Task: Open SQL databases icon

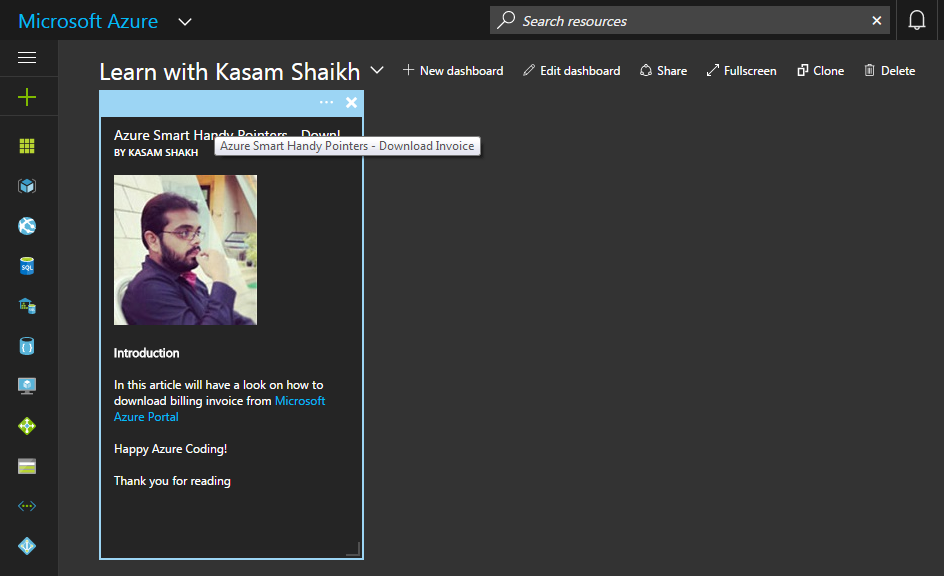Action: pos(27,266)
